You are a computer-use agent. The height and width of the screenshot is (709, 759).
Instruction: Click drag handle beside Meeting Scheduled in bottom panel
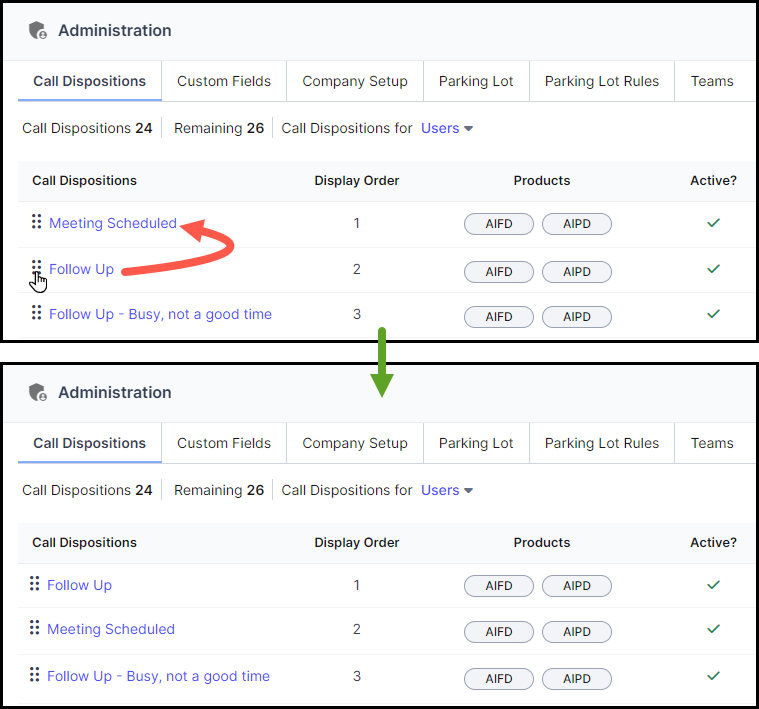(34, 628)
